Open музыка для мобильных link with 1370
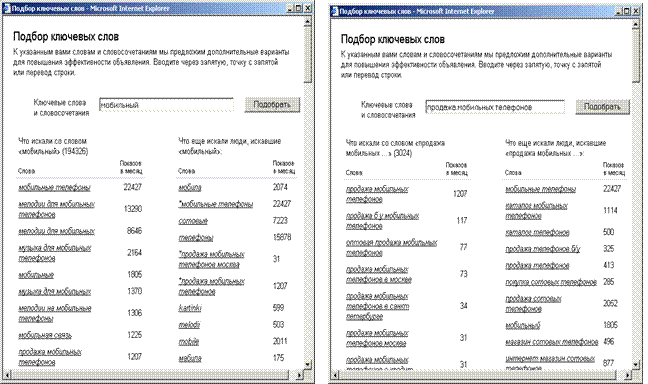 55,291
